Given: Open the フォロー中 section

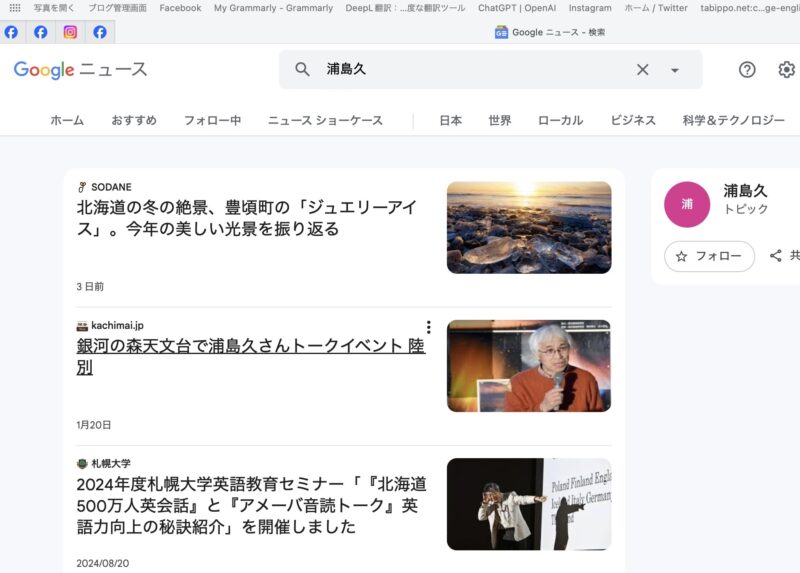Looking at the screenshot, I should pos(212,120).
